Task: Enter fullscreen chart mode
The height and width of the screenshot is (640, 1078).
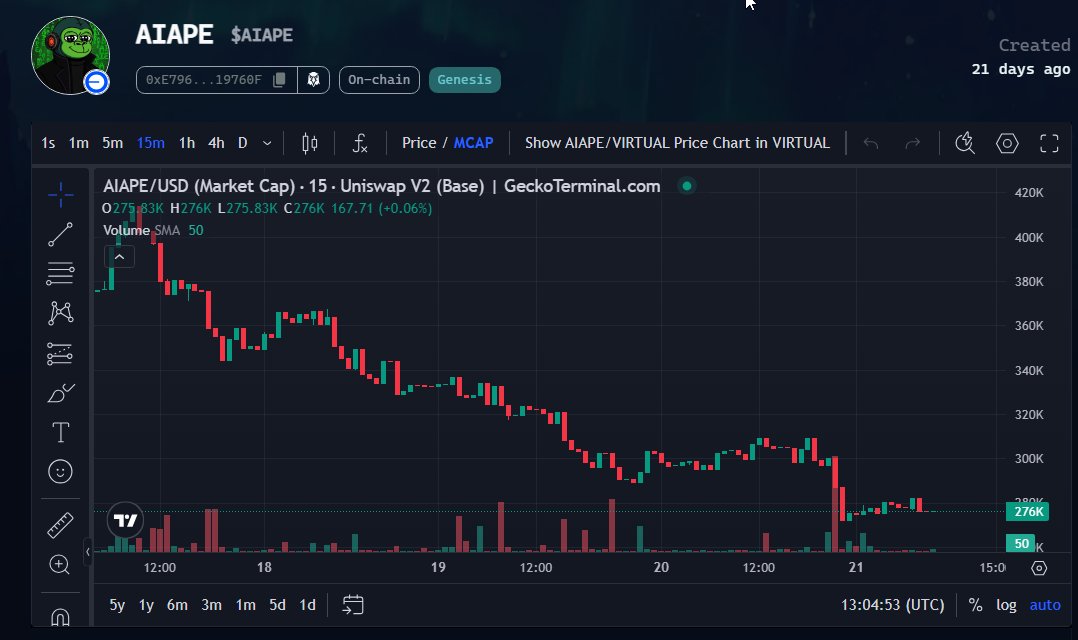Action: point(1049,143)
